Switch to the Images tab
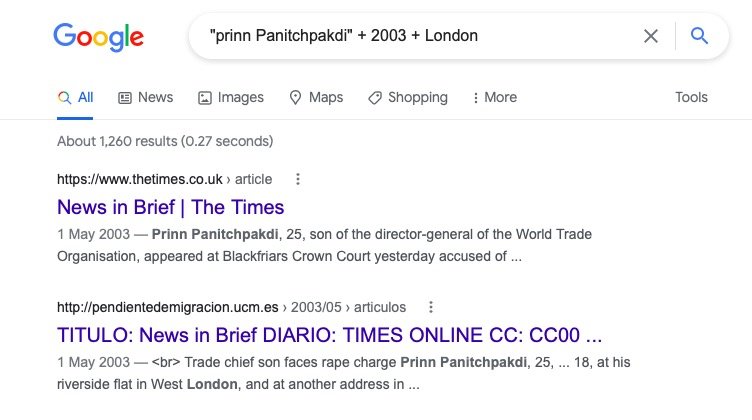This screenshot has width=752, height=420. point(231,97)
